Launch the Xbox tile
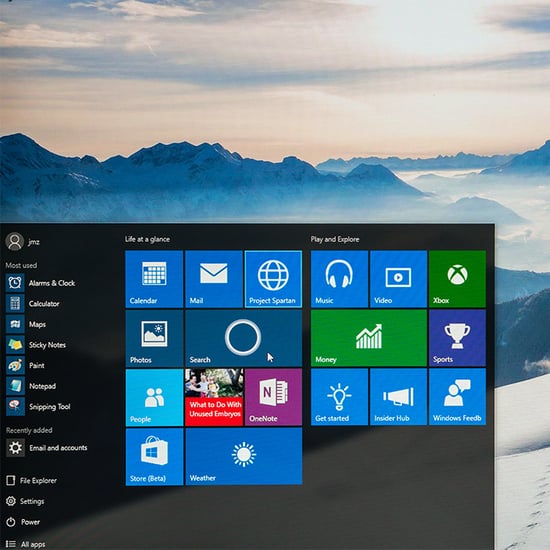 coord(457,279)
